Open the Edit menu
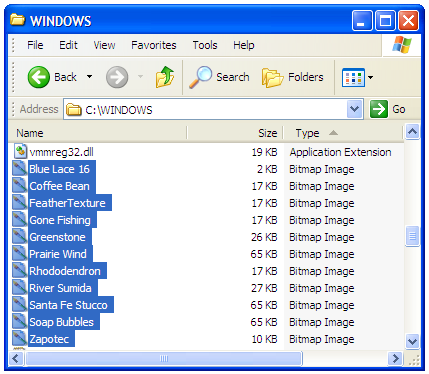 [68, 45]
